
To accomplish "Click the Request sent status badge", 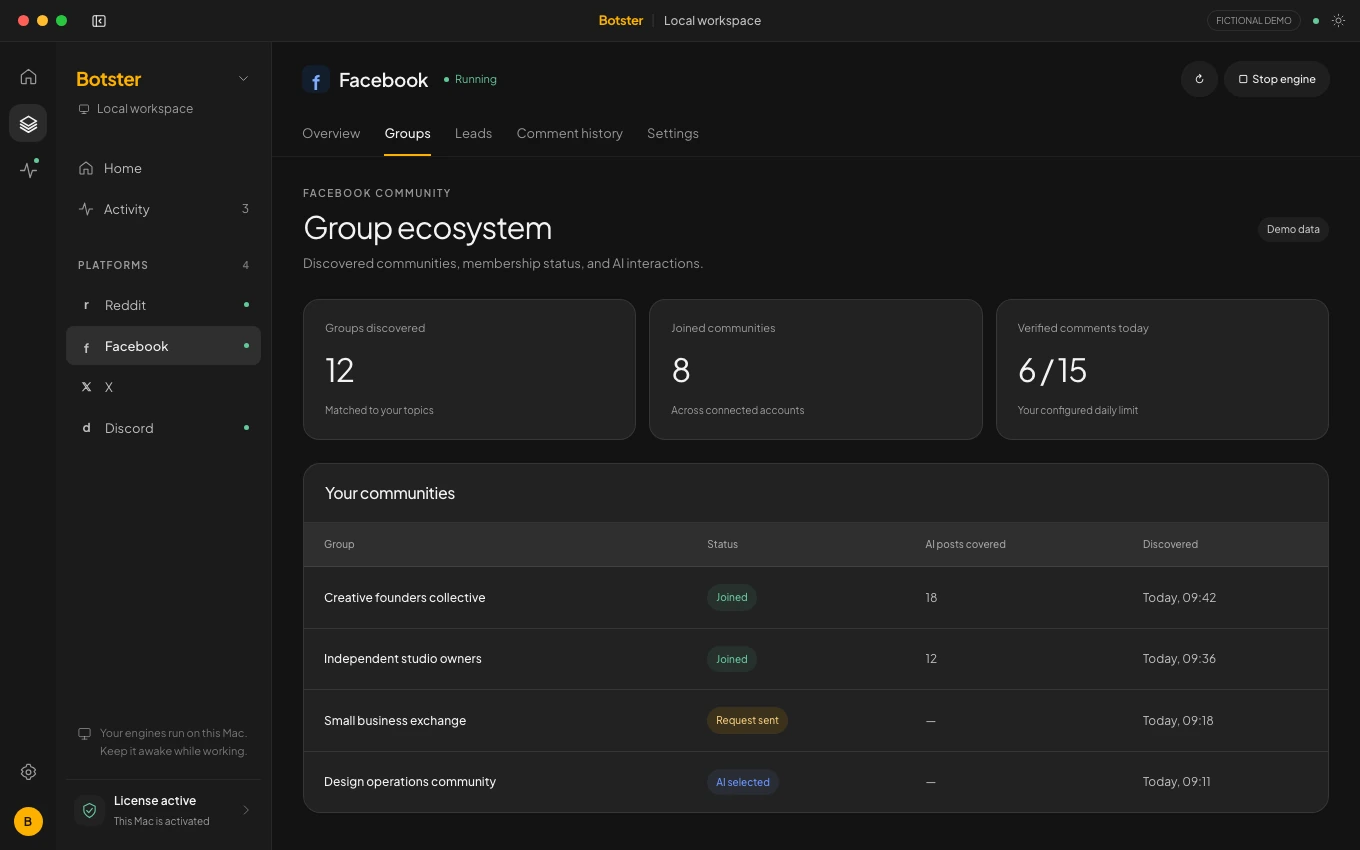I will coord(747,721).
